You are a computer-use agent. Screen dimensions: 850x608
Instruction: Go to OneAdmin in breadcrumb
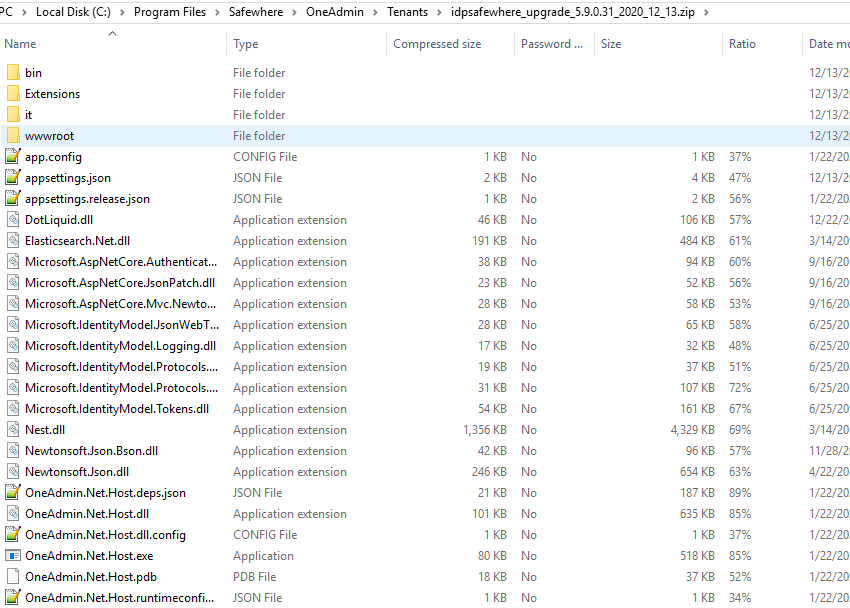point(334,12)
